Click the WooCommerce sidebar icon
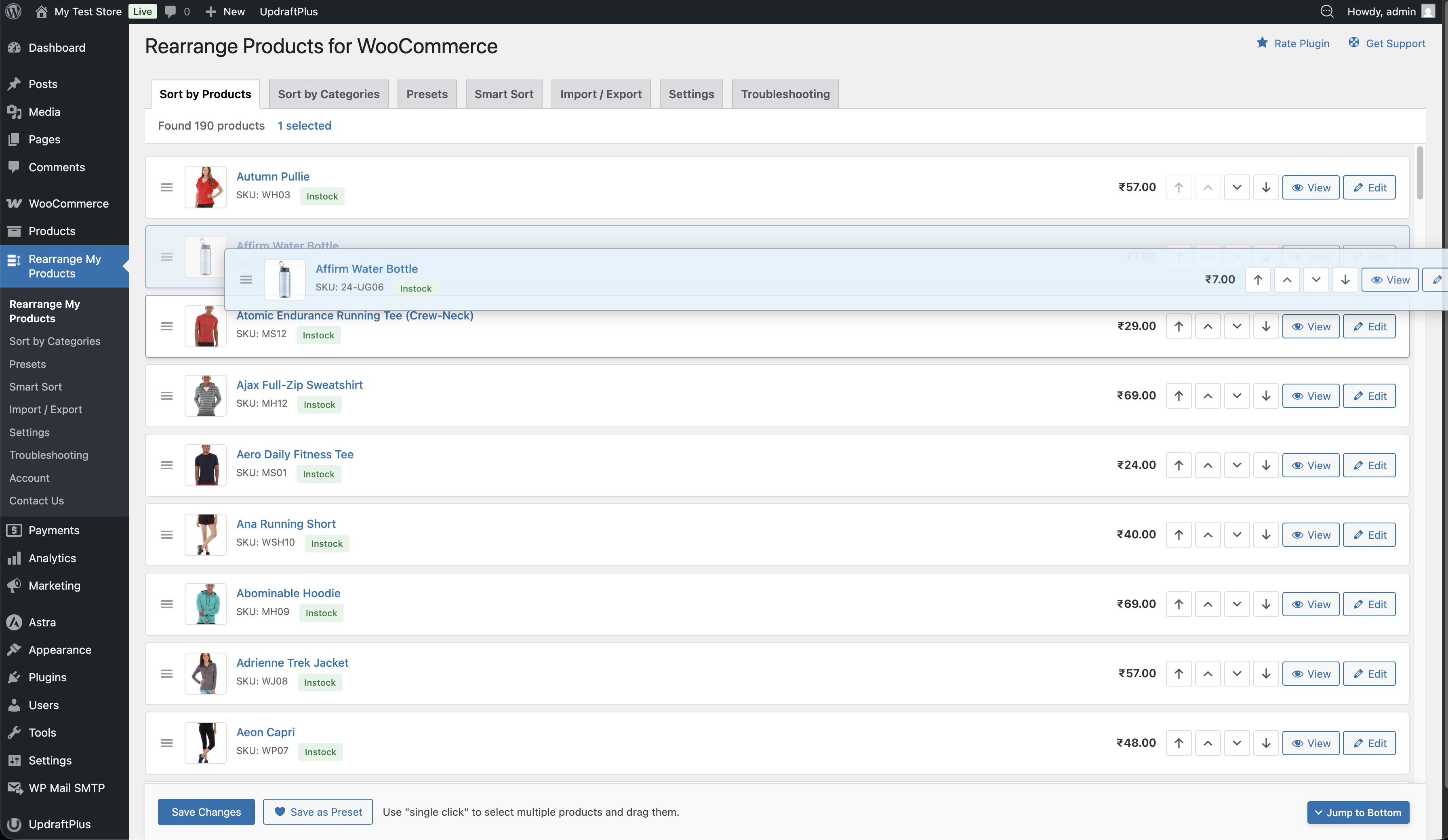The height and width of the screenshot is (840, 1448). pos(15,204)
